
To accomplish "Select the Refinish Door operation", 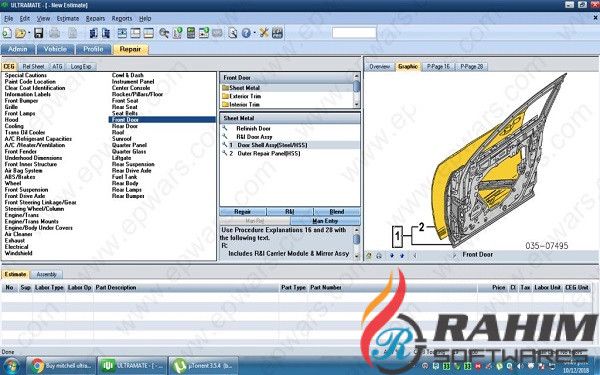I will [x=253, y=129].
